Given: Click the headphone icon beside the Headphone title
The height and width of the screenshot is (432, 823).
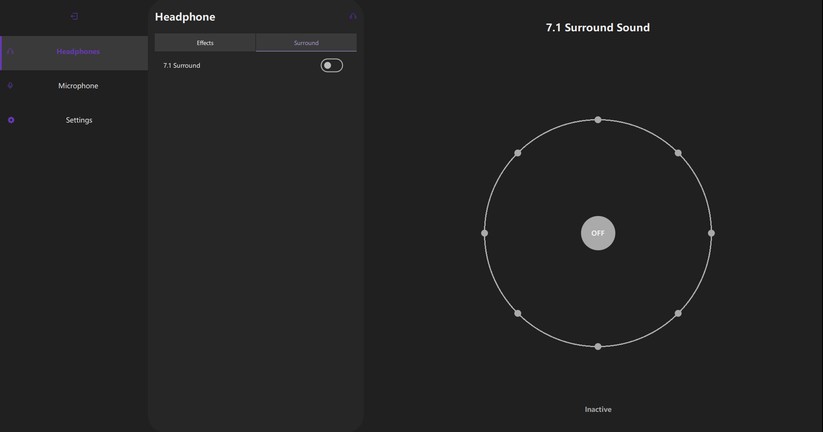Looking at the screenshot, I should coord(353,16).
